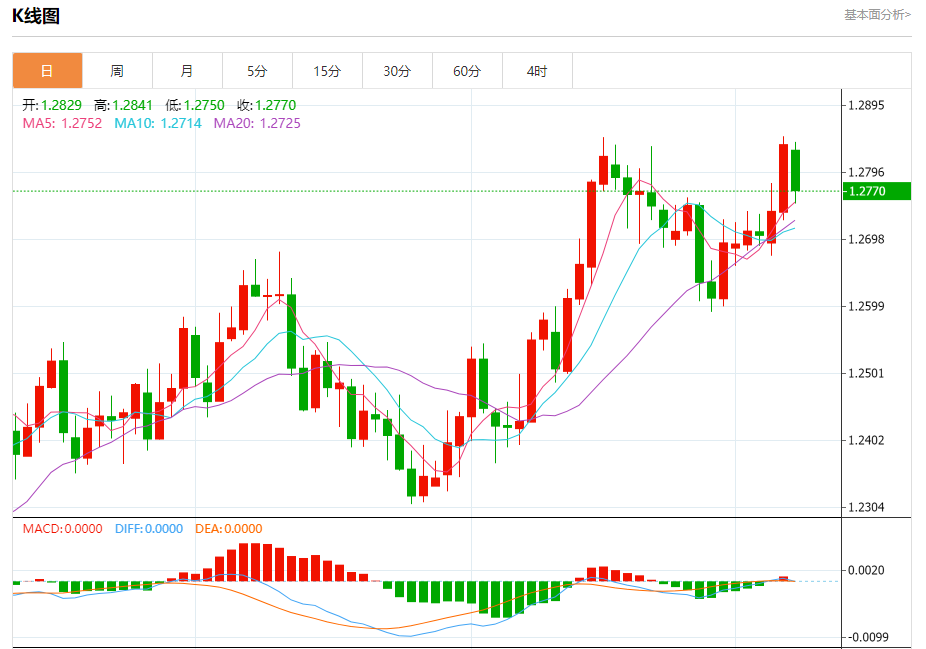Click the MACD:0.0000 indicator label

63,529
